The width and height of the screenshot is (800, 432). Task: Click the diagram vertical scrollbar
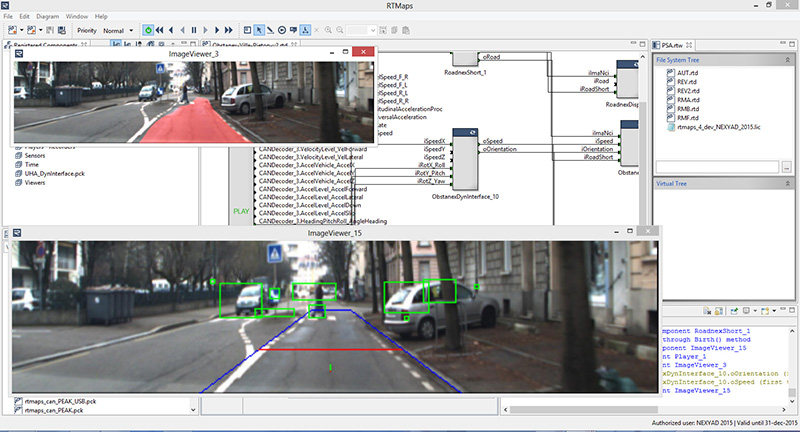tap(643, 138)
